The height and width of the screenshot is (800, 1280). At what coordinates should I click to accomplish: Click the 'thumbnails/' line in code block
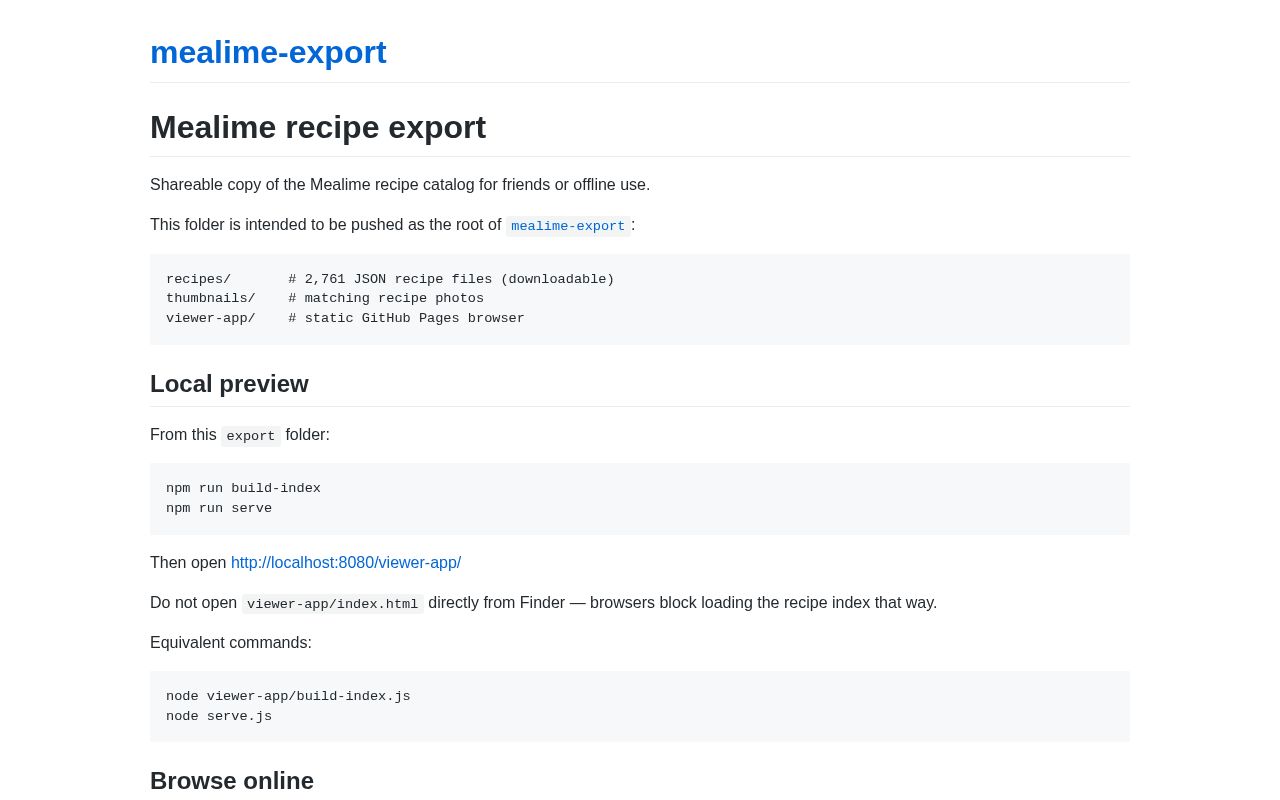pos(325,299)
